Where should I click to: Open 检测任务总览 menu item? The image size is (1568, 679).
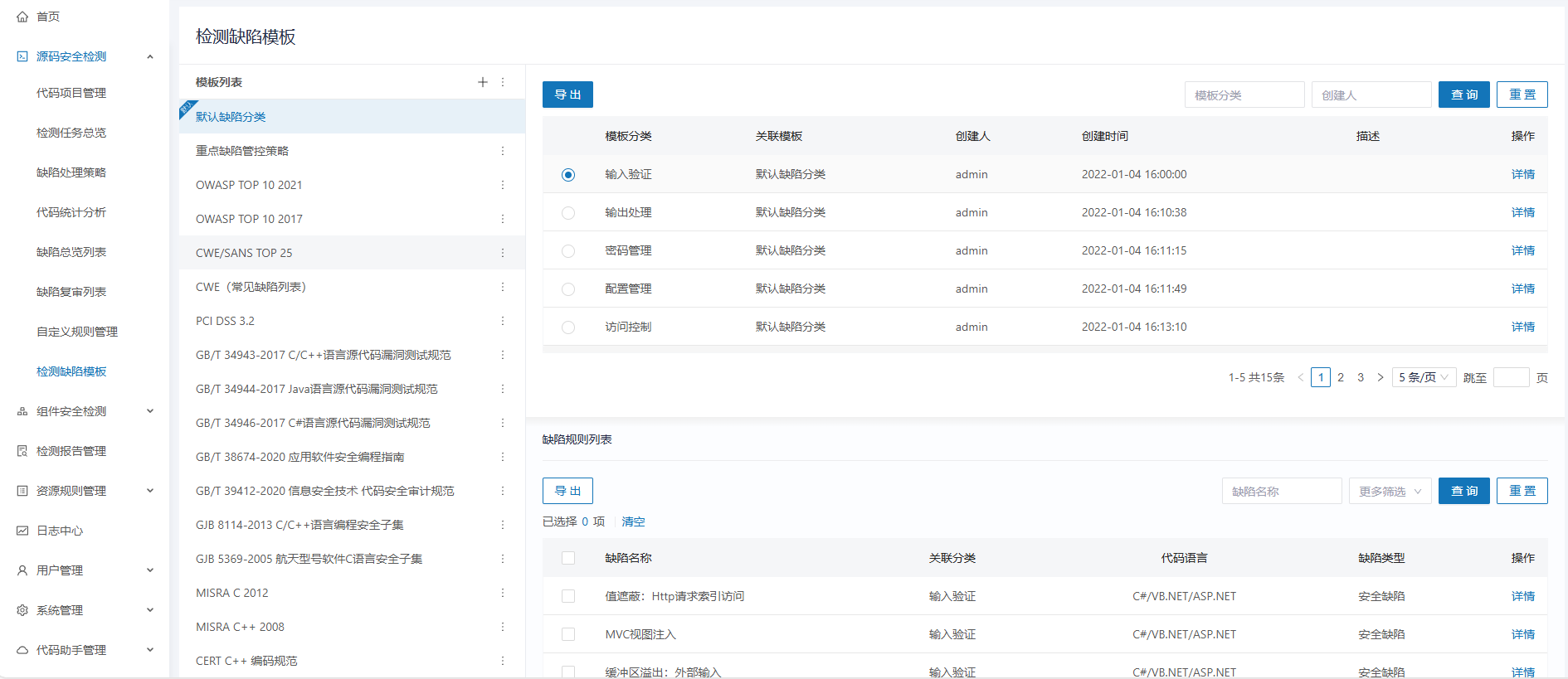71,133
